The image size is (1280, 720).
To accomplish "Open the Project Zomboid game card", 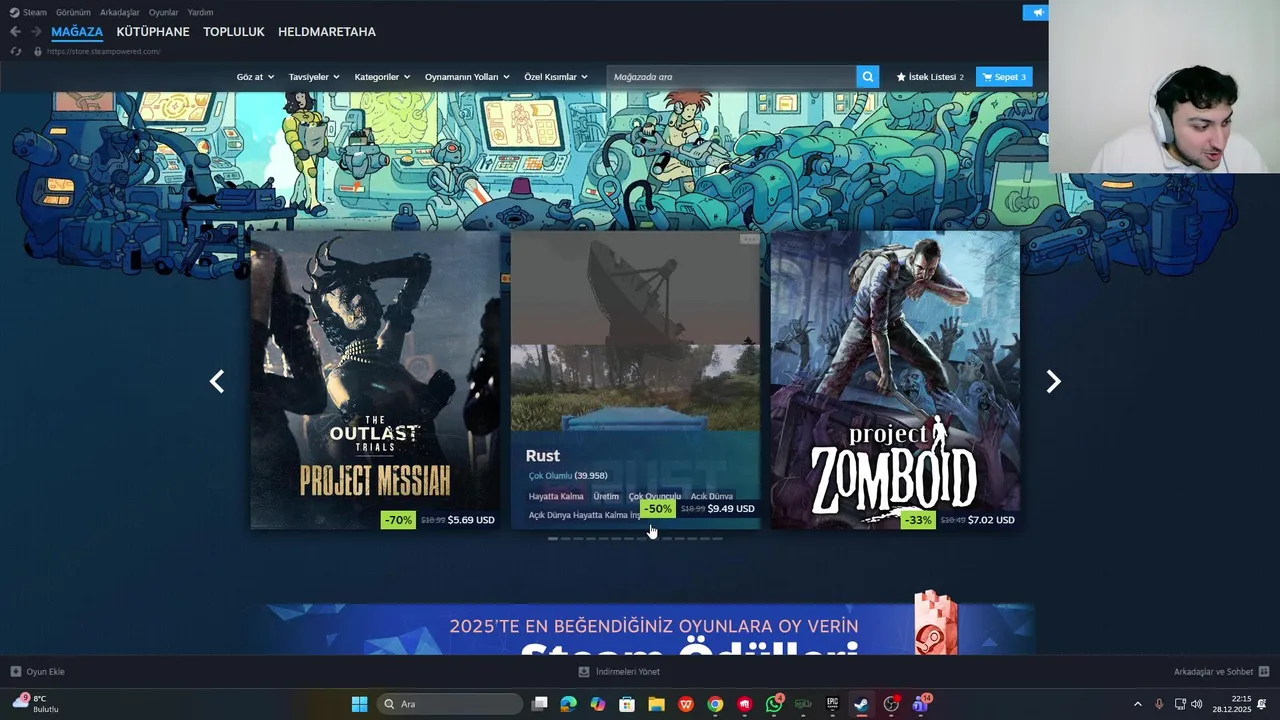I will tap(895, 380).
